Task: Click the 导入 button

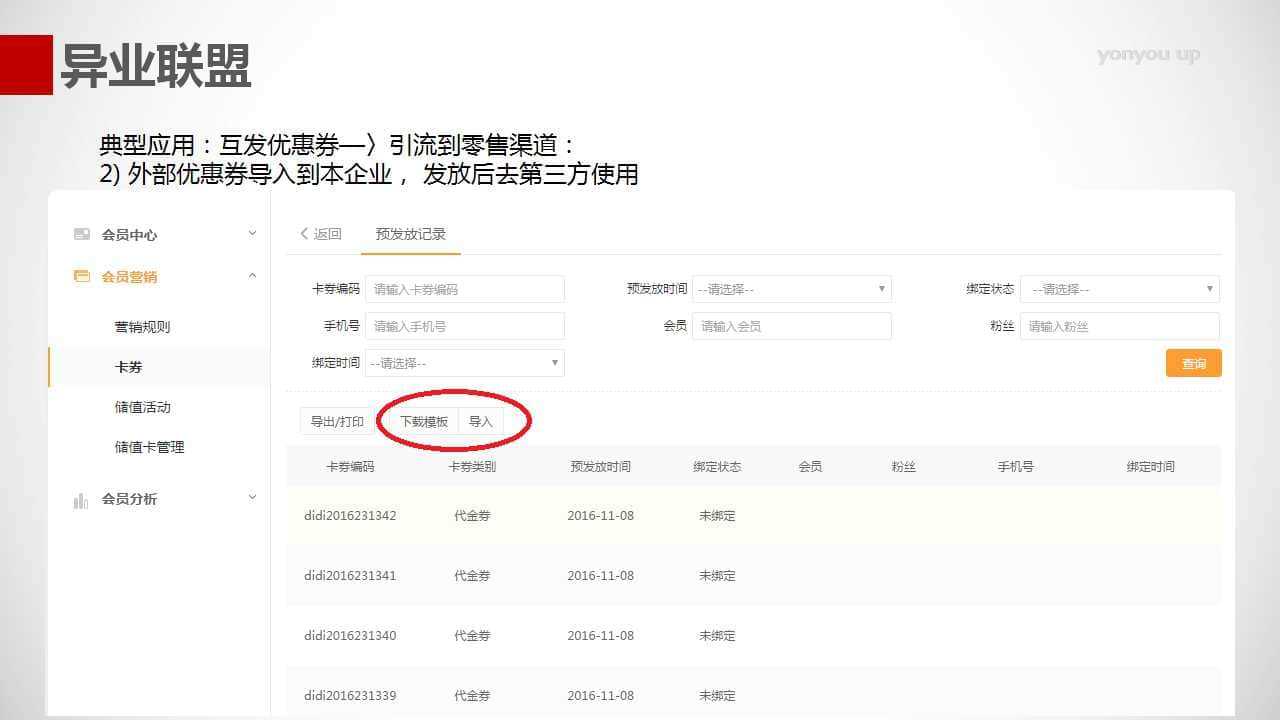Action: coord(481,422)
